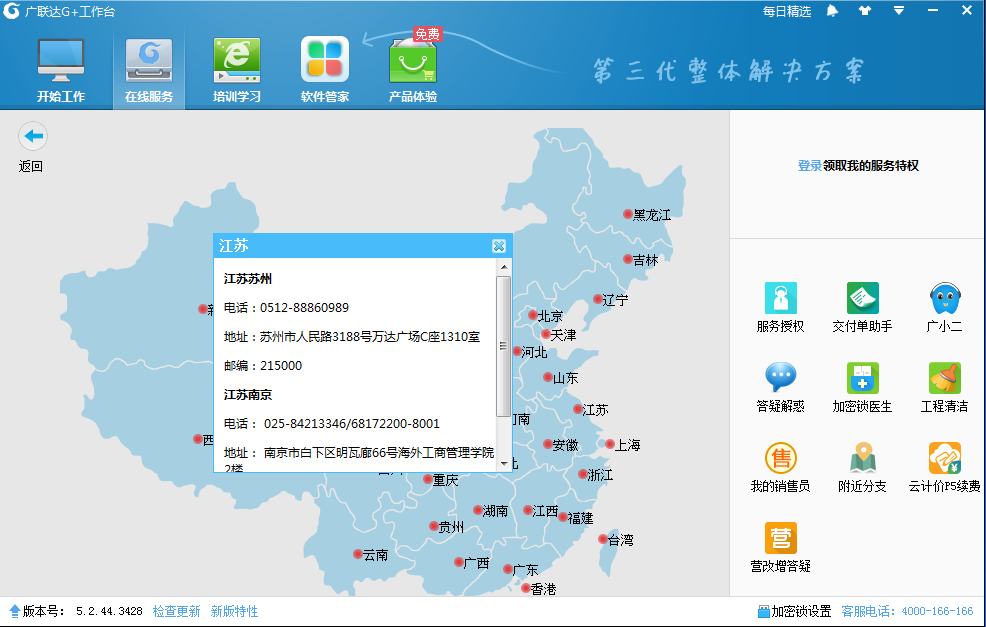Close the 江苏 info popup

(499, 246)
